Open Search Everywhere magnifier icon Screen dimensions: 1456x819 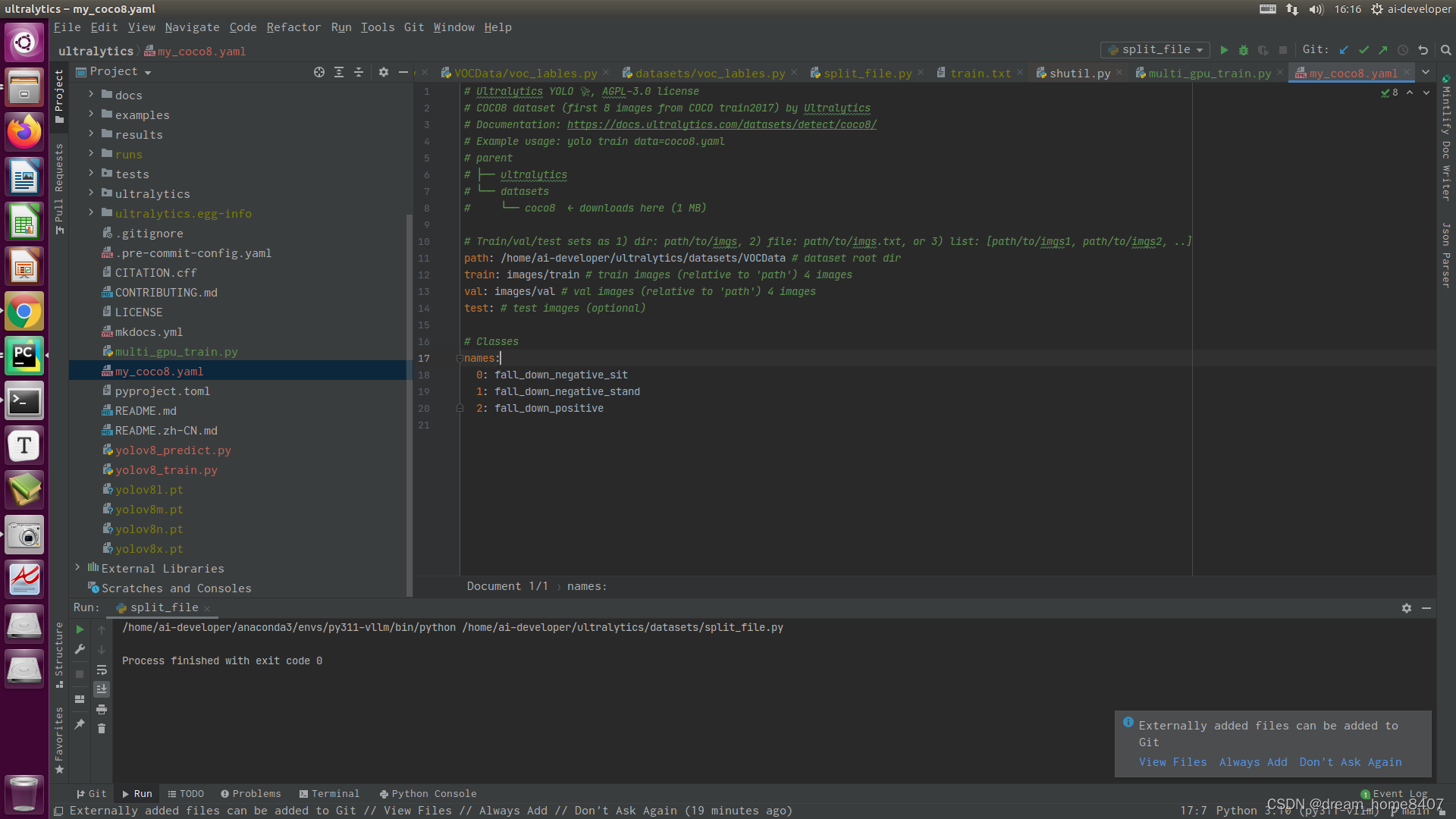tap(1445, 50)
